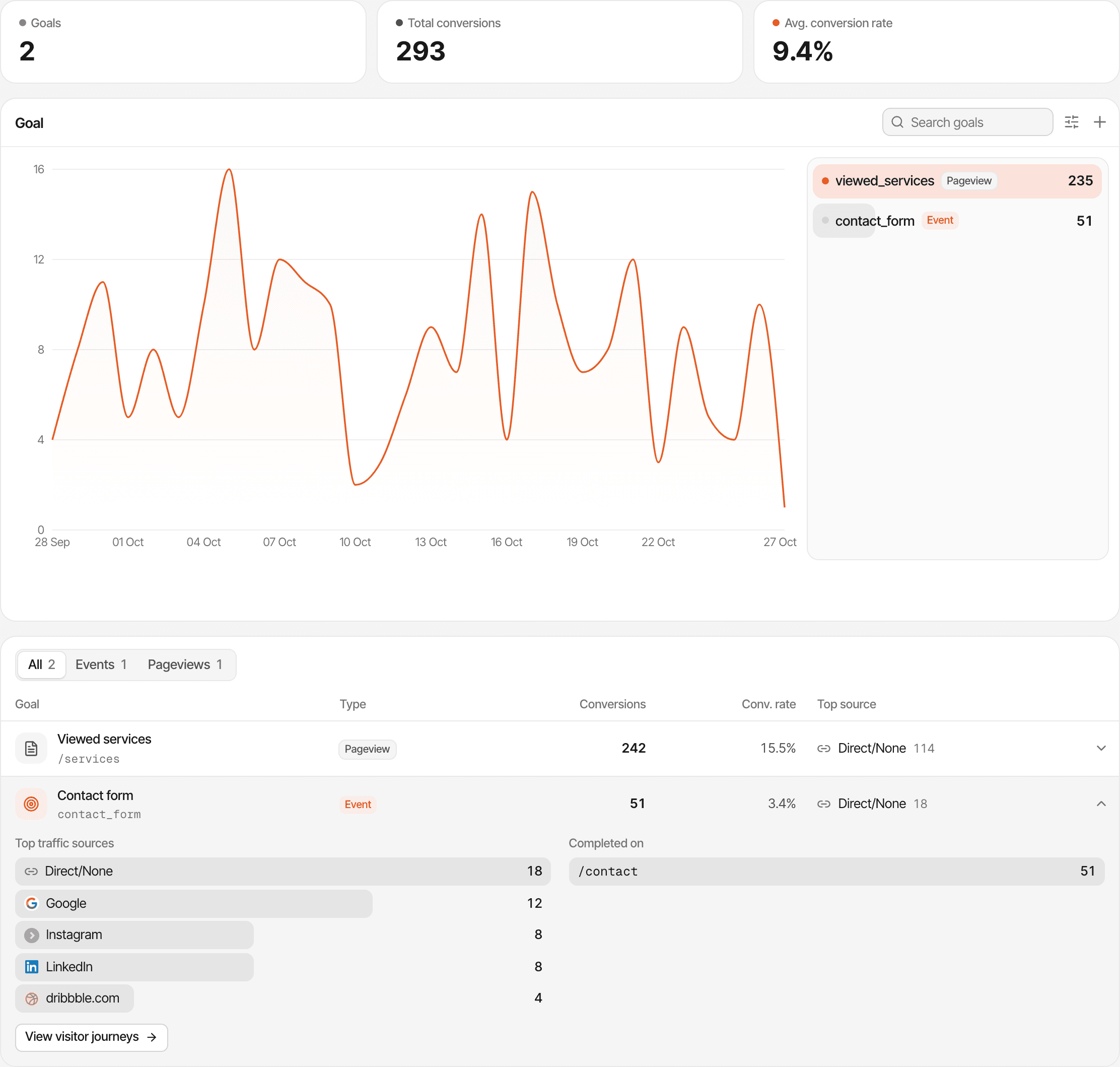This screenshot has width=1120, height=1067.
Task: Collapse the Contact form row chevron
Action: coord(1101,804)
